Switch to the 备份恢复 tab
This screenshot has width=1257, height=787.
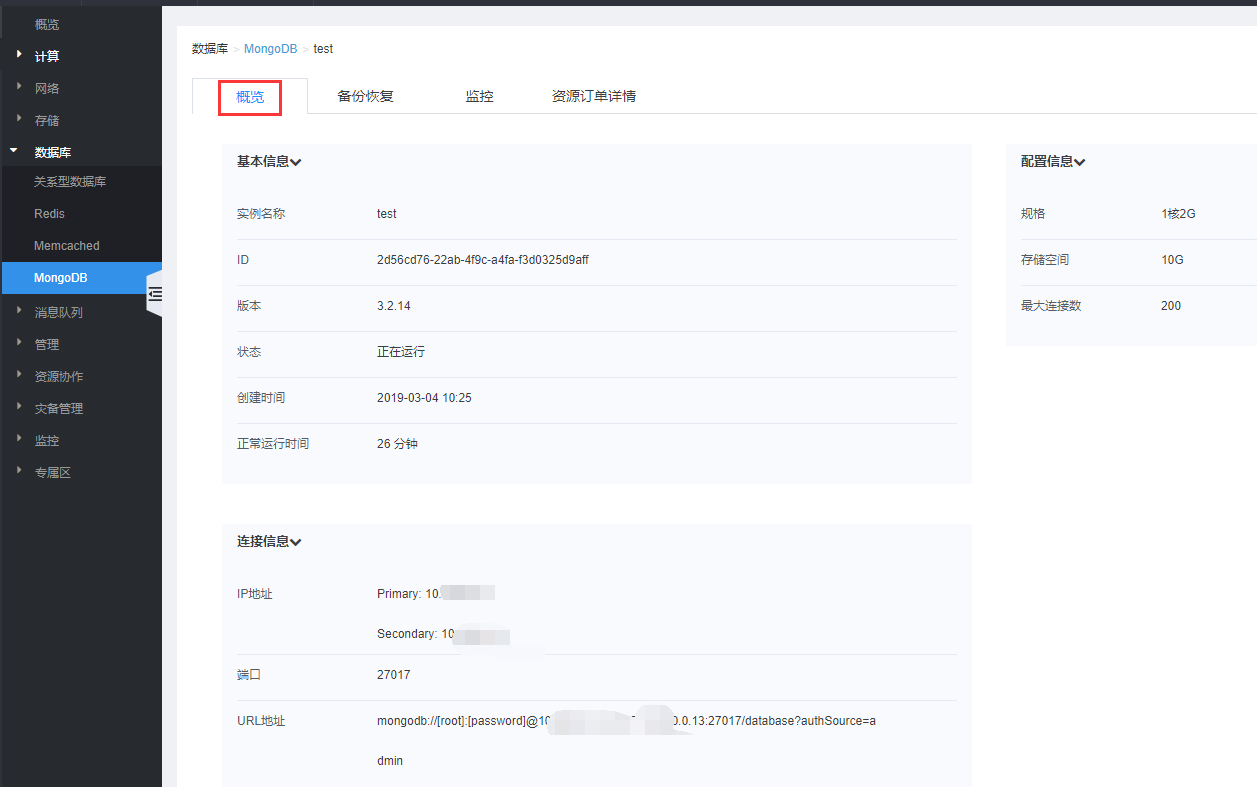tap(366, 97)
